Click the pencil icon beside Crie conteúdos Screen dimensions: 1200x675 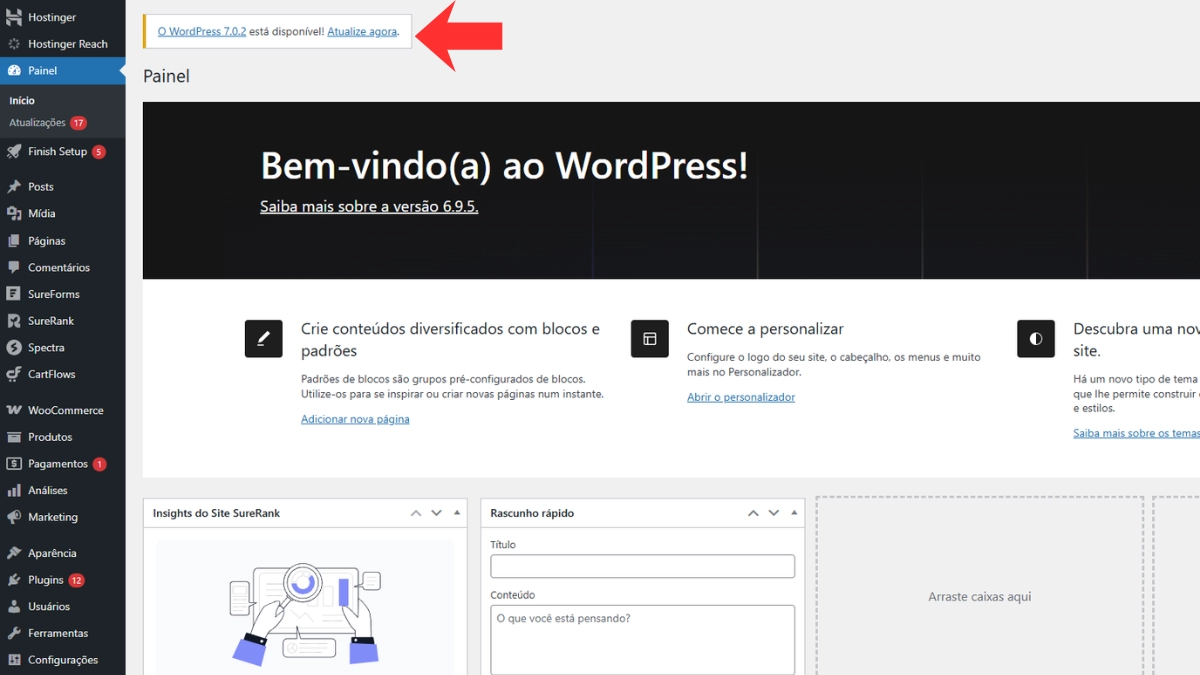pos(264,339)
